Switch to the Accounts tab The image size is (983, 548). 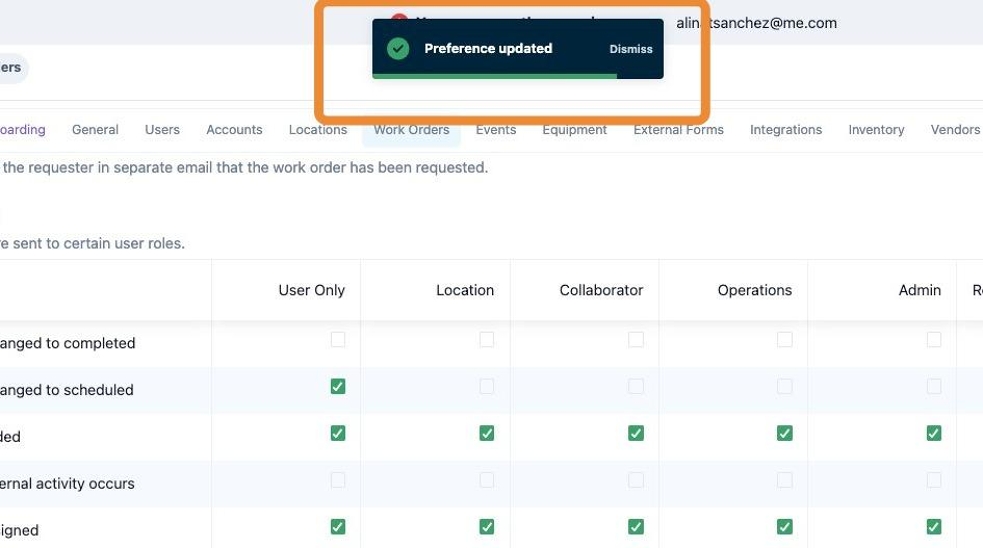[x=234, y=130]
